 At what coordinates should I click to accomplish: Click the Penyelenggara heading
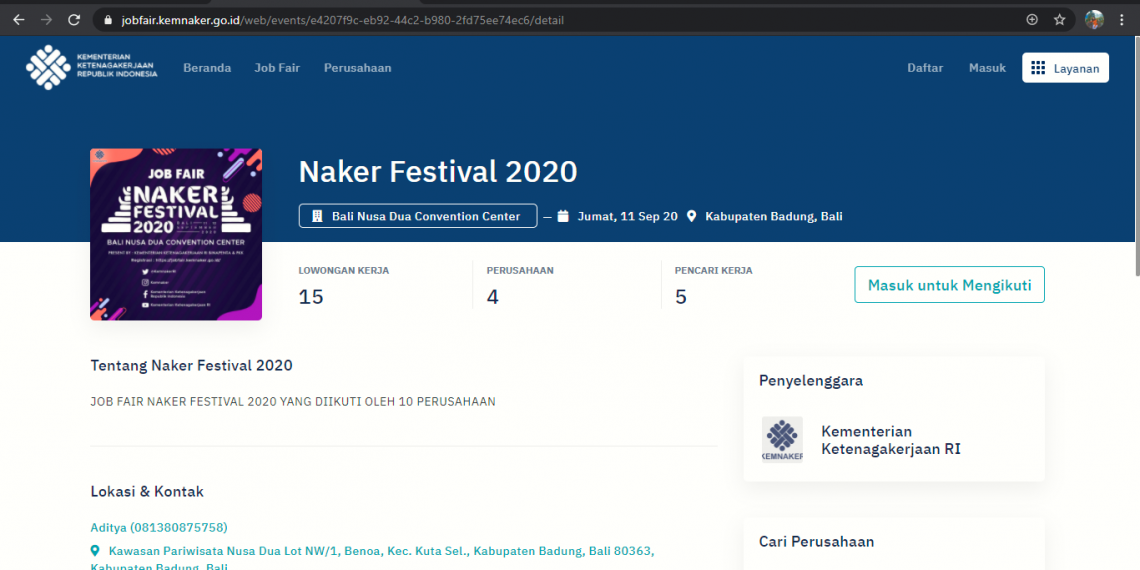(811, 381)
